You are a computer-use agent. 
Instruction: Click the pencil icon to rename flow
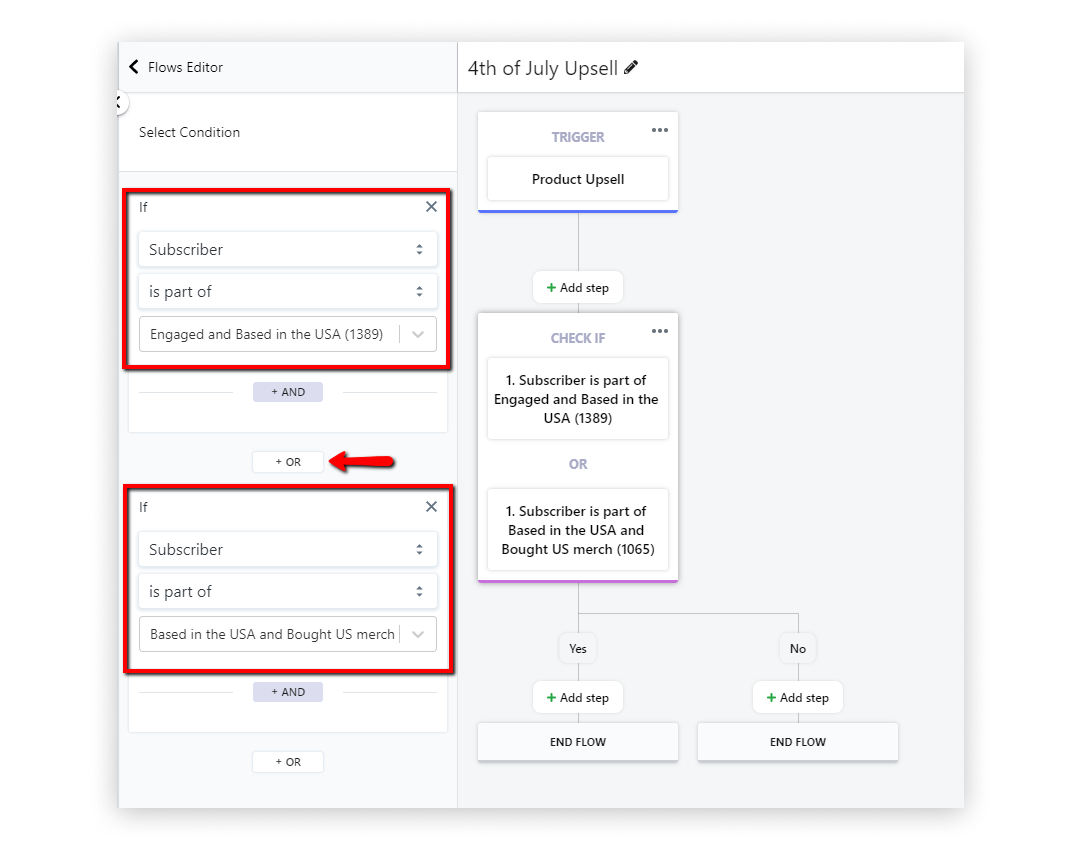pos(631,68)
